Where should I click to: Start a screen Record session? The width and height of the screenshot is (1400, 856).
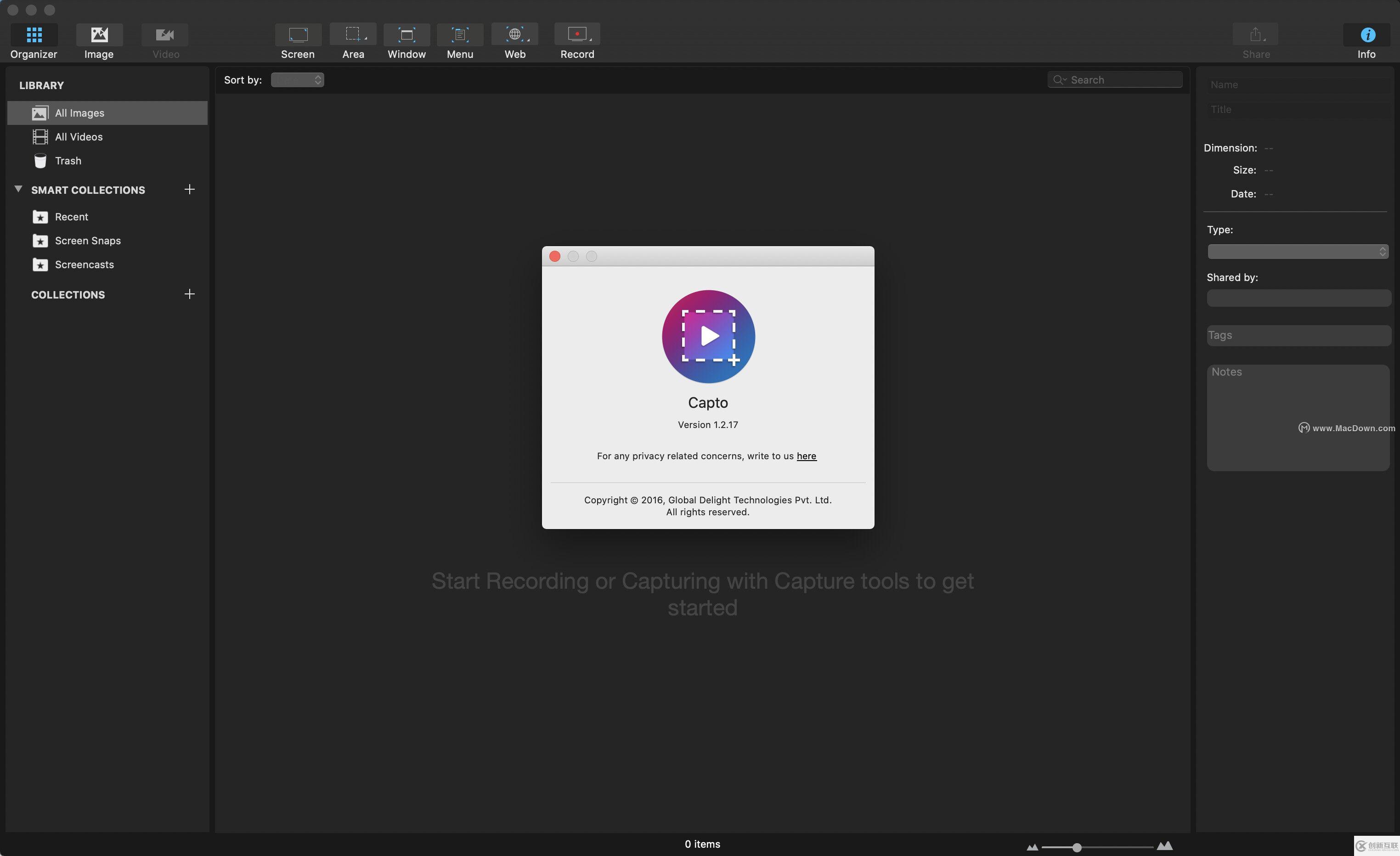tap(577, 34)
